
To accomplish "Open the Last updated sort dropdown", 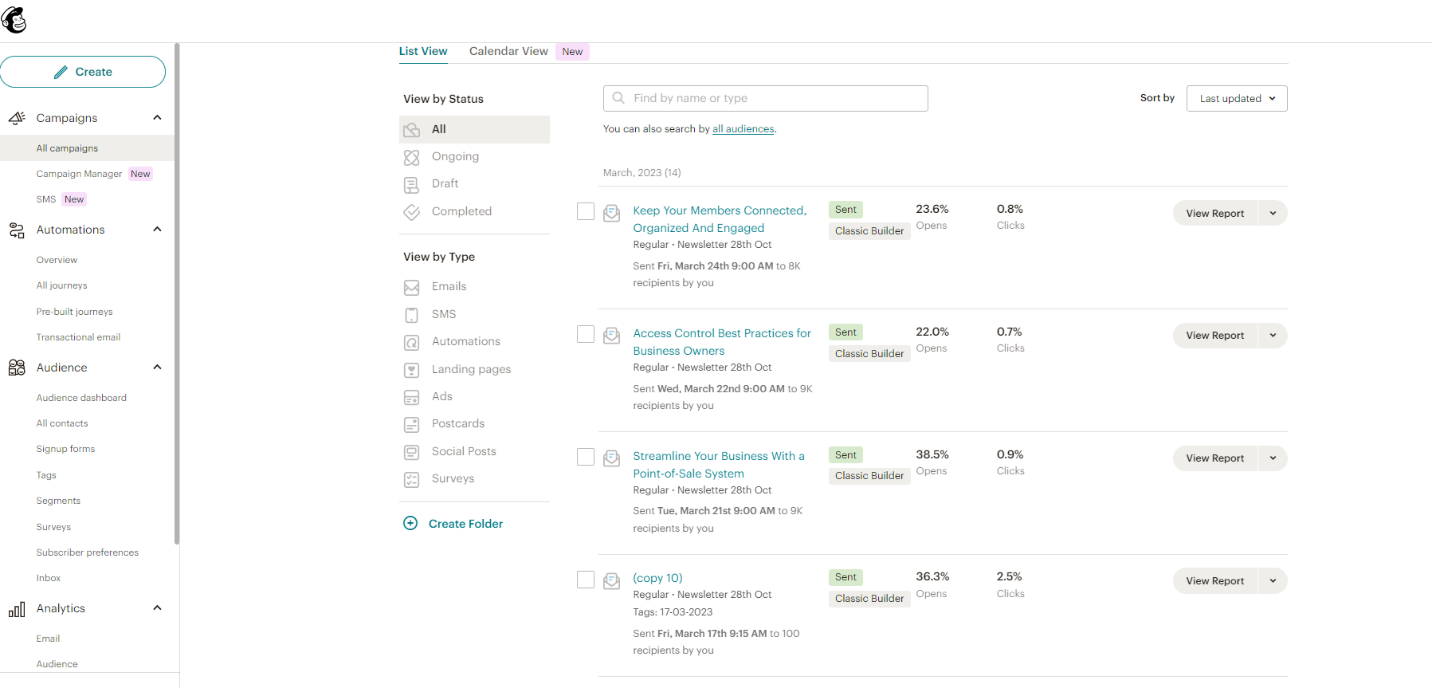I will (1236, 98).
